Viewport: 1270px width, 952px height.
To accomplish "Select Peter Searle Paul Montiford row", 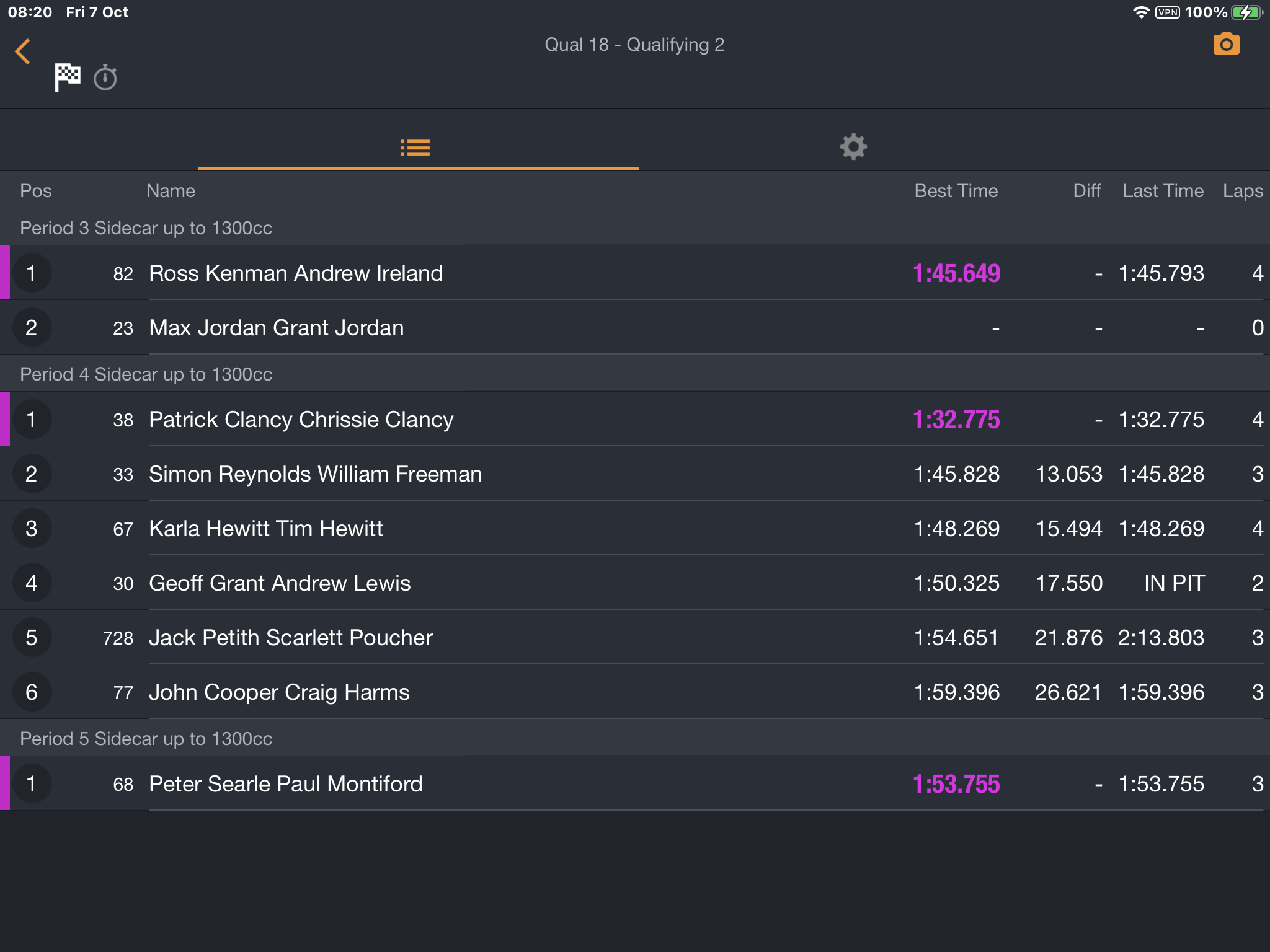I will click(635, 783).
